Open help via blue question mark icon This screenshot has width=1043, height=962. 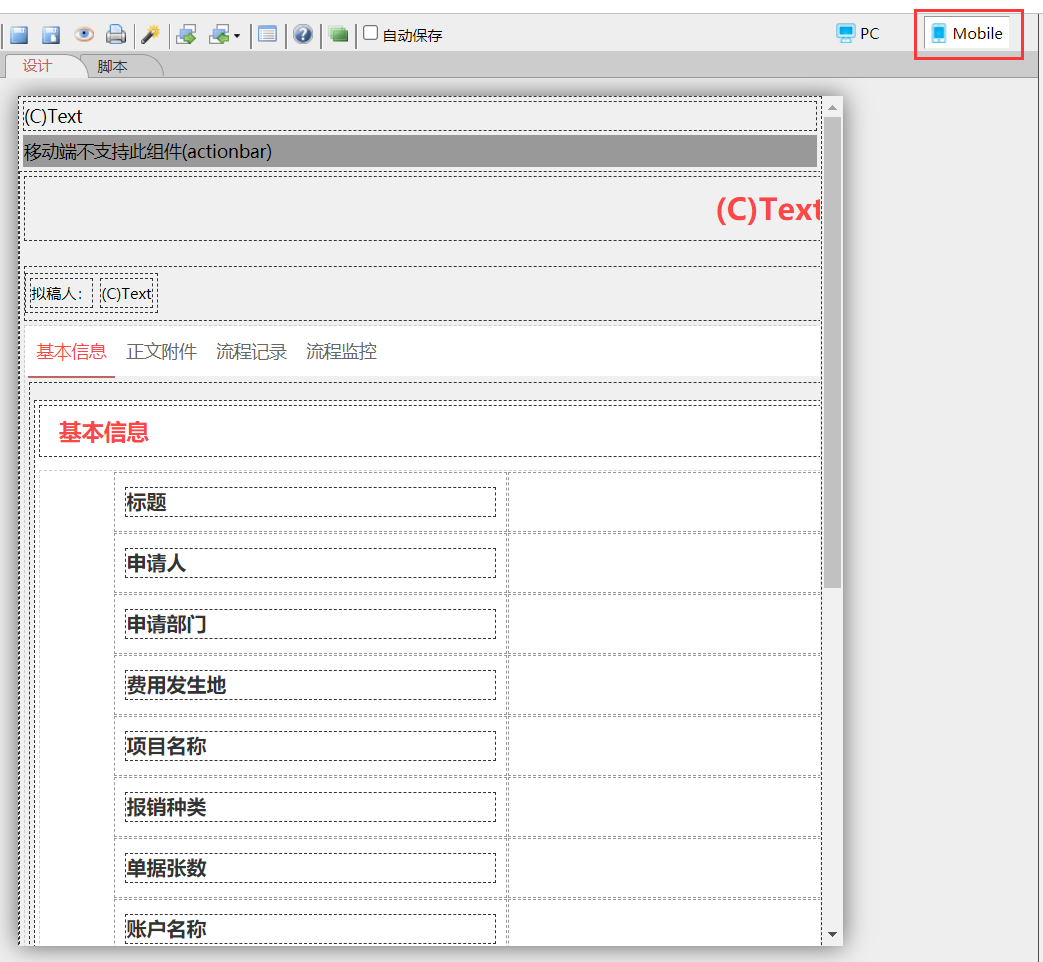click(x=303, y=35)
